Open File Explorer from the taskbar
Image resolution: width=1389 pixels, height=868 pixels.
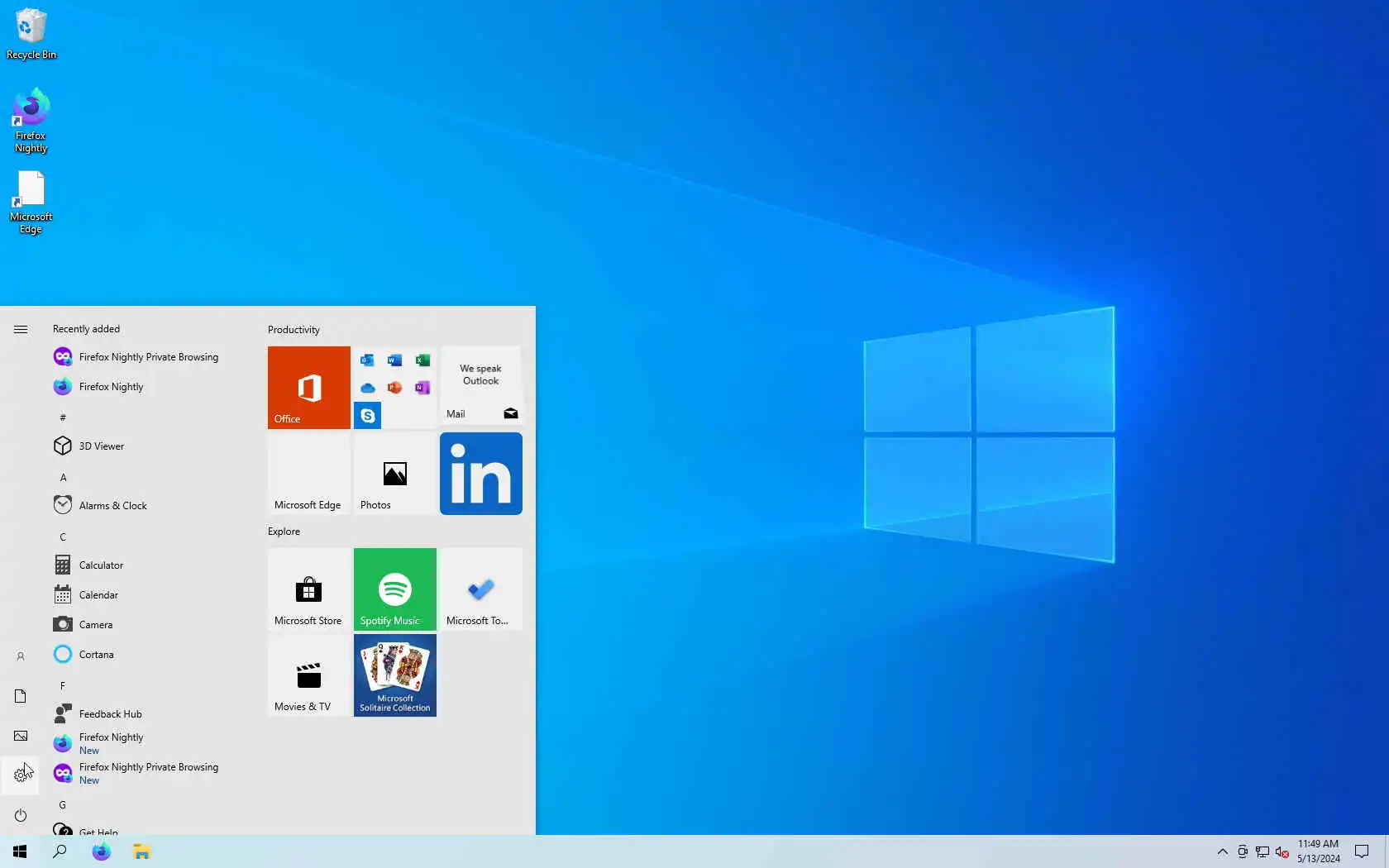coord(141,851)
